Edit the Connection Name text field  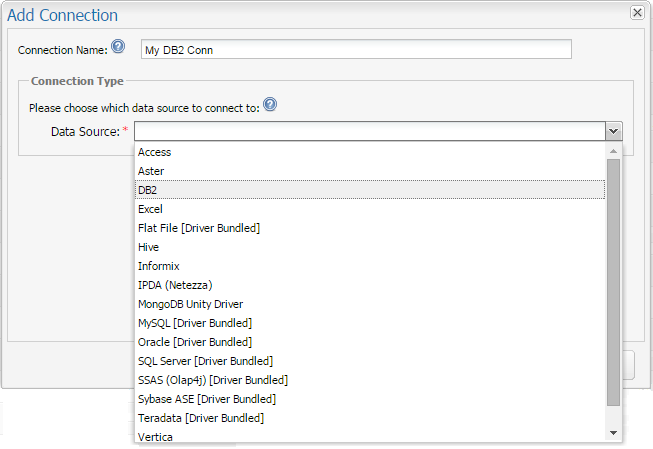click(355, 50)
